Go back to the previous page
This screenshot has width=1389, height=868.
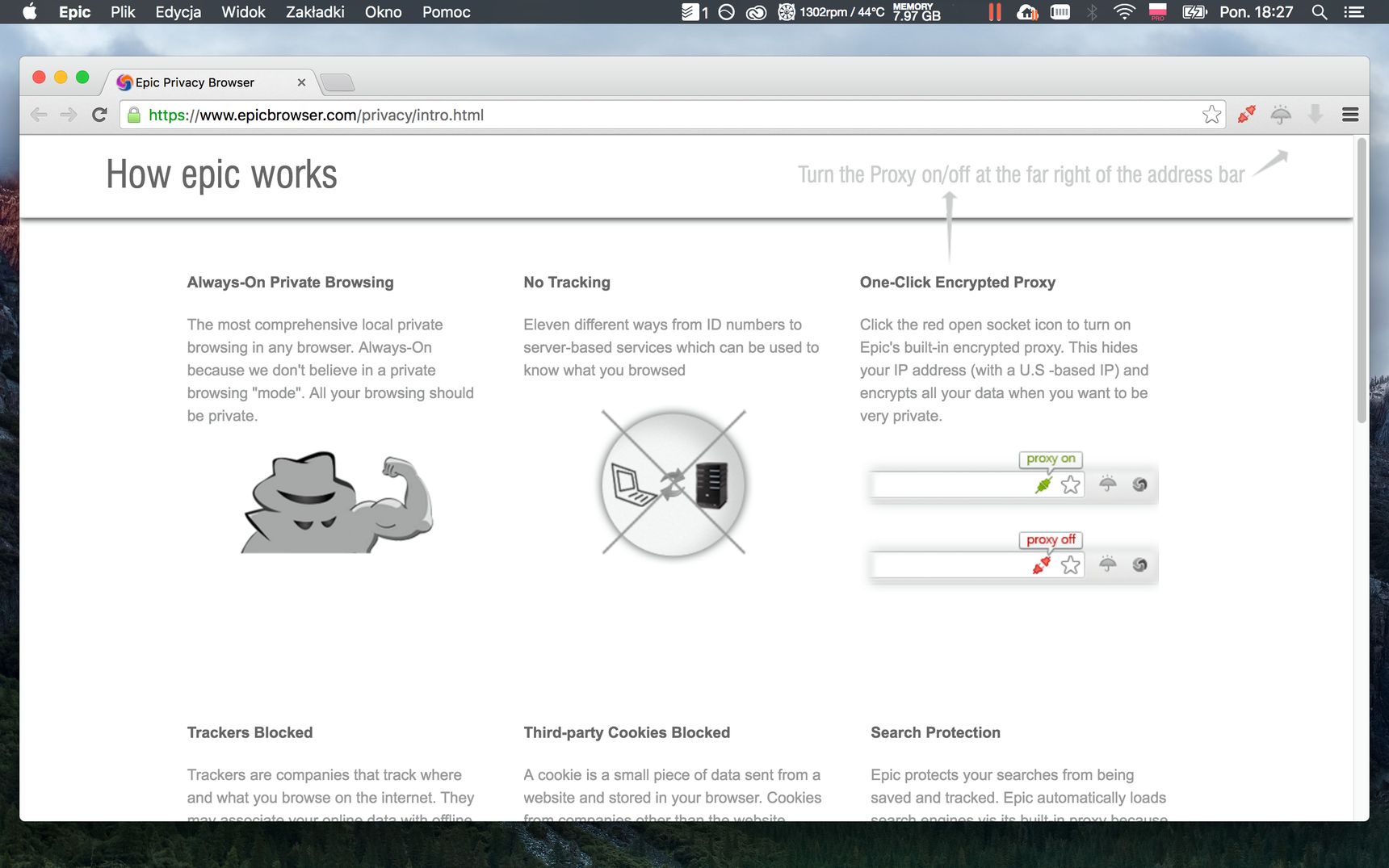38,115
